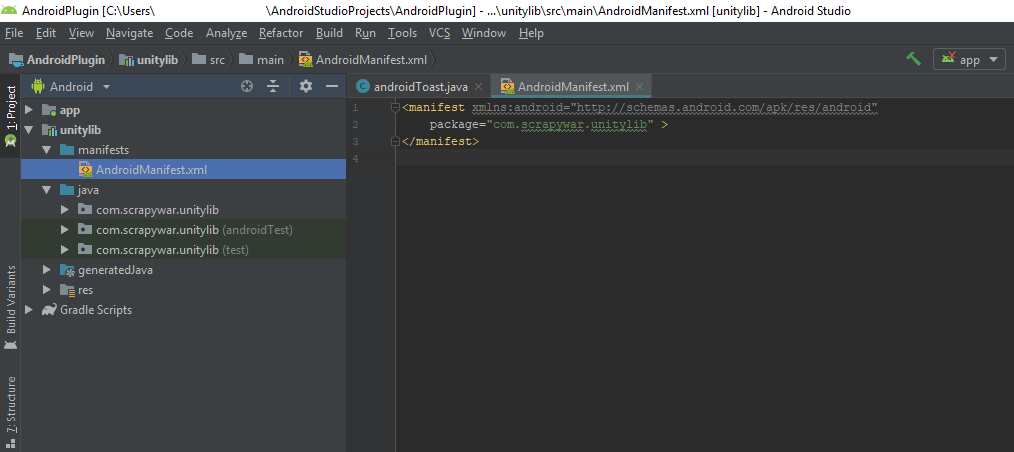This screenshot has height=452, width=1014.
Task: Expand the generatedJava folder arrow
Action: pyautogui.click(x=47, y=270)
